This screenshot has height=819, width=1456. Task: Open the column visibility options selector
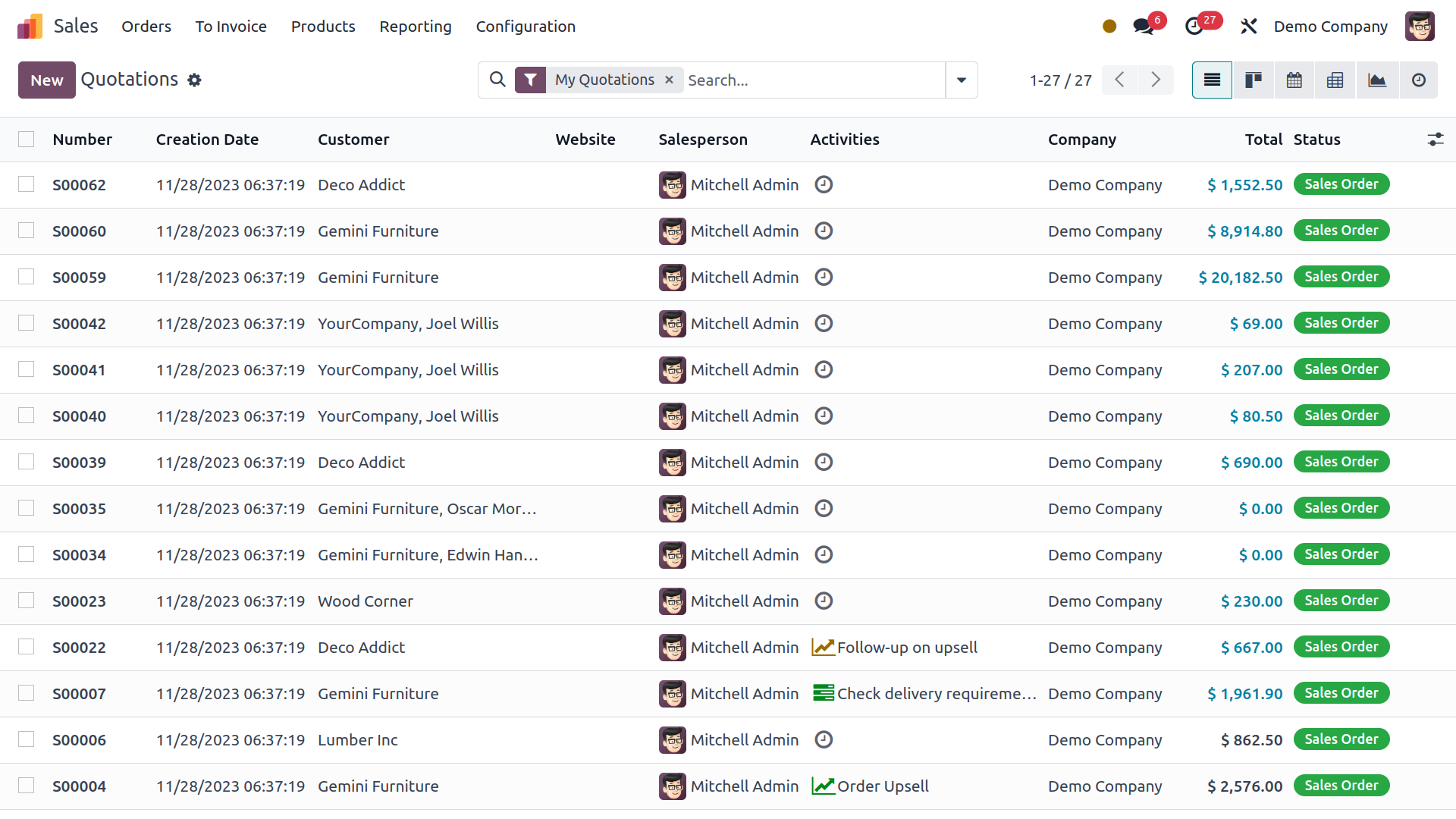tap(1437, 139)
